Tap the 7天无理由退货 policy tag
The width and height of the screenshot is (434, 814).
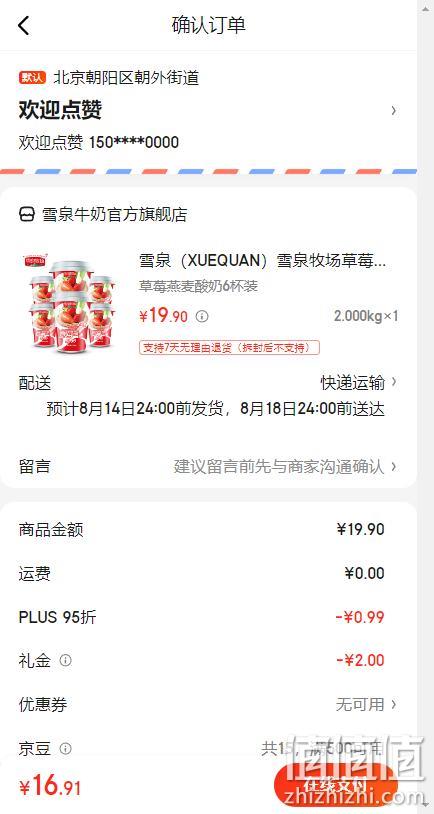[x=229, y=347]
